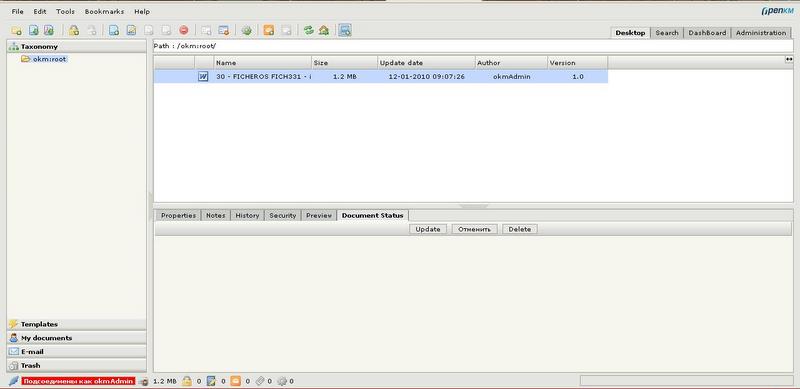Sort the list by Update date column
The height and width of the screenshot is (389, 800).
click(x=427, y=63)
